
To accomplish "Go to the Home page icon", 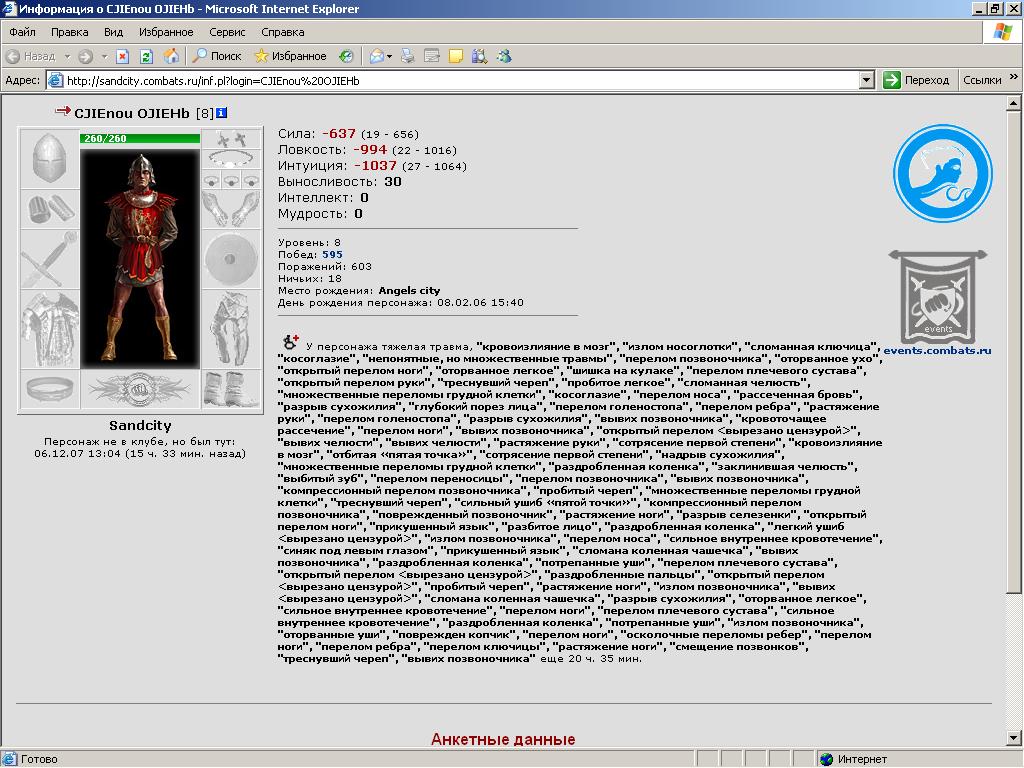I will point(171,56).
